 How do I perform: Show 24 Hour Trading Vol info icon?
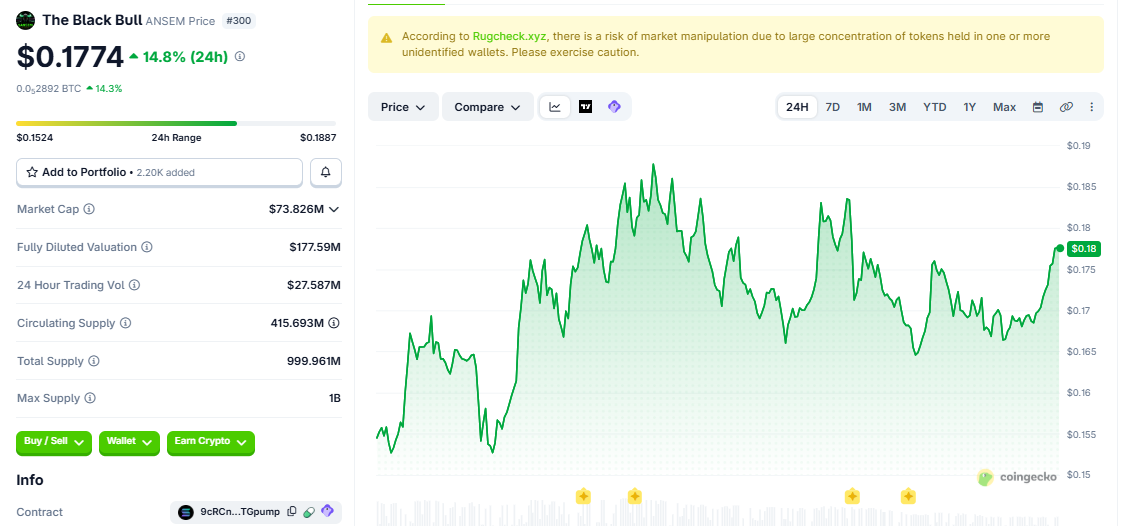click(x=135, y=286)
